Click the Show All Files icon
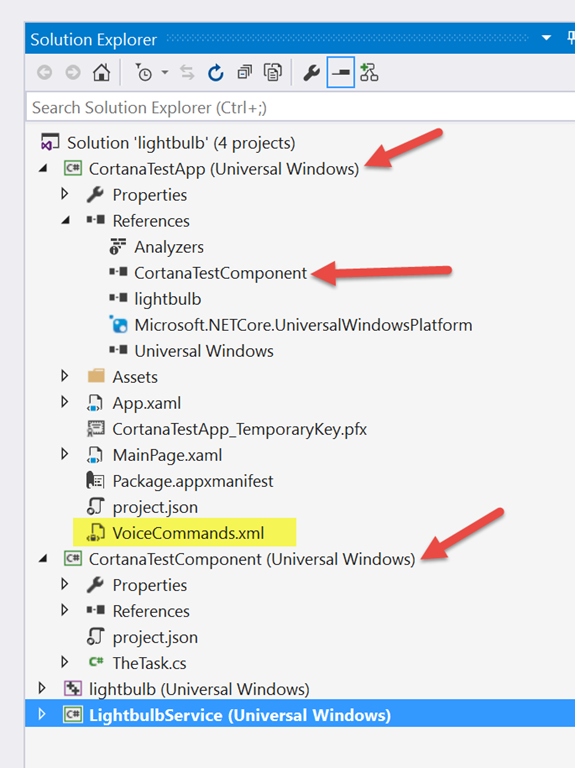The height and width of the screenshot is (768, 575). click(273, 72)
